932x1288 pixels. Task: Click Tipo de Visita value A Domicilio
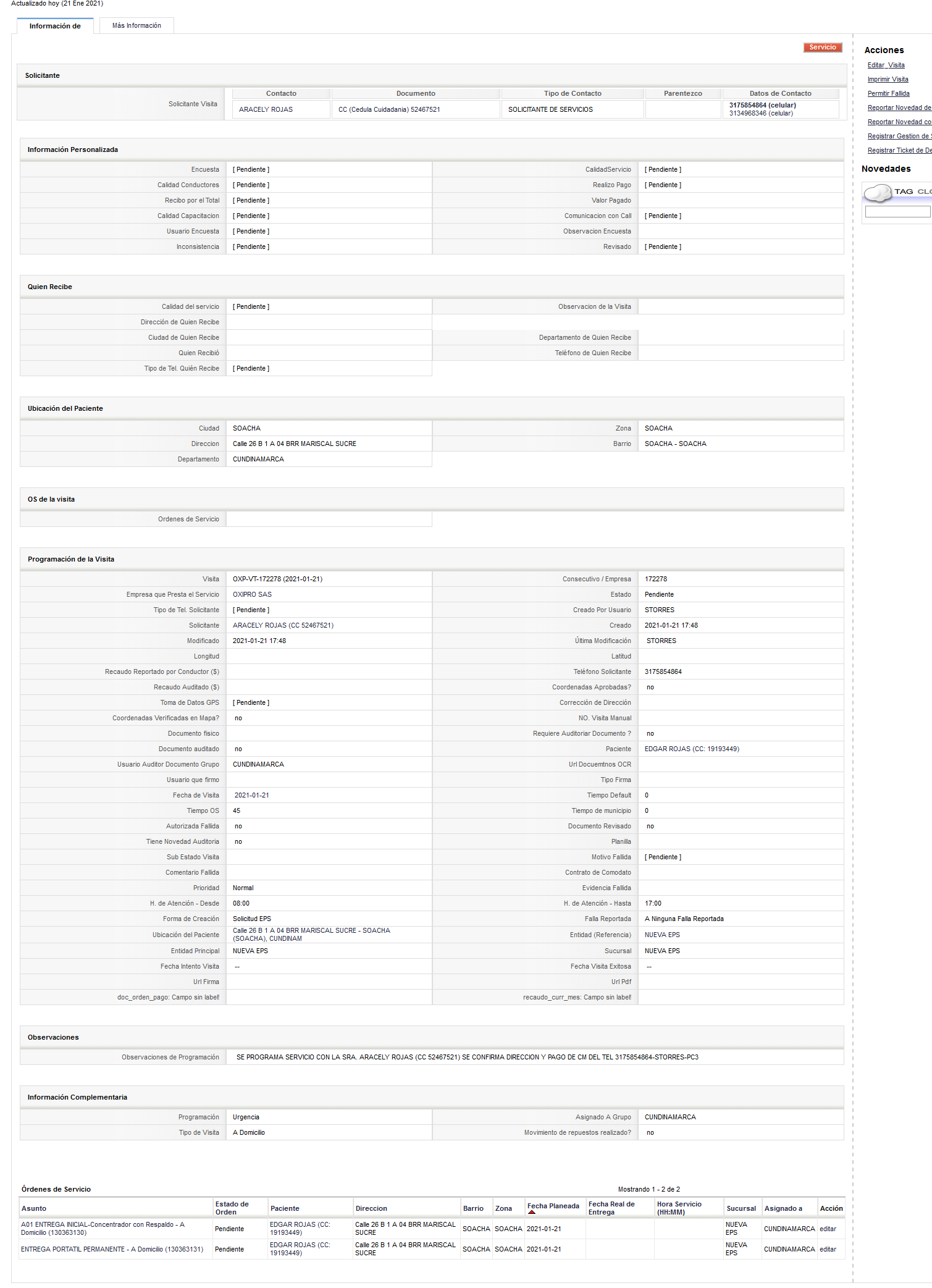248,1132
